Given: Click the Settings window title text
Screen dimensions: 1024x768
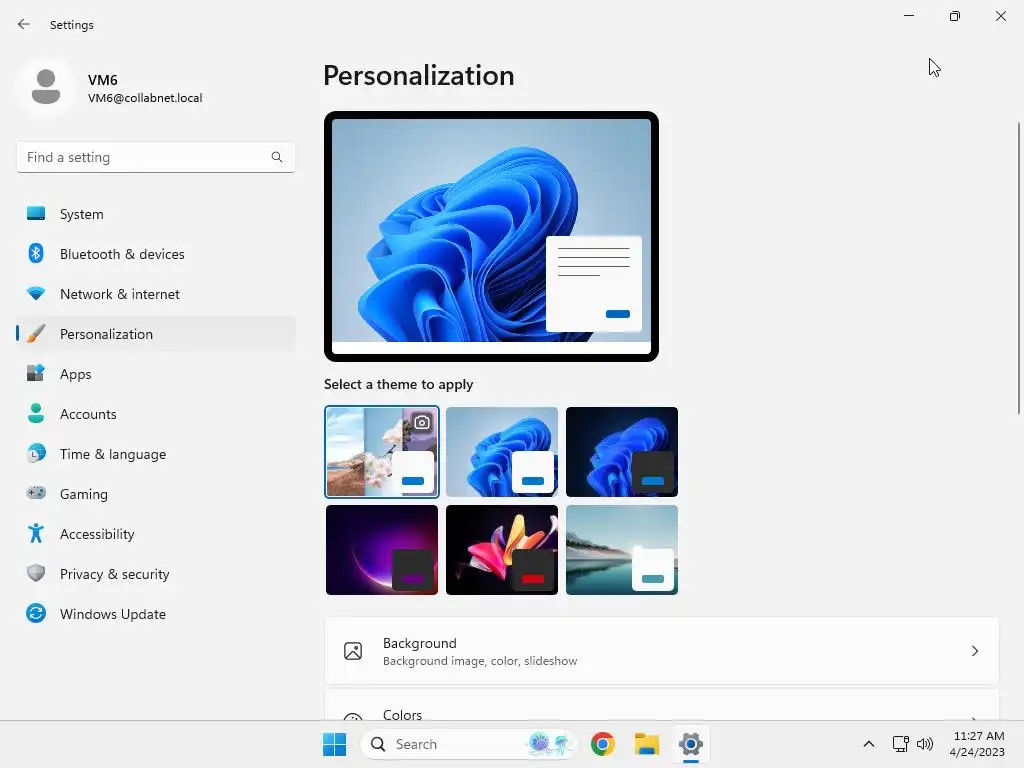Looking at the screenshot, I should 72,25.
